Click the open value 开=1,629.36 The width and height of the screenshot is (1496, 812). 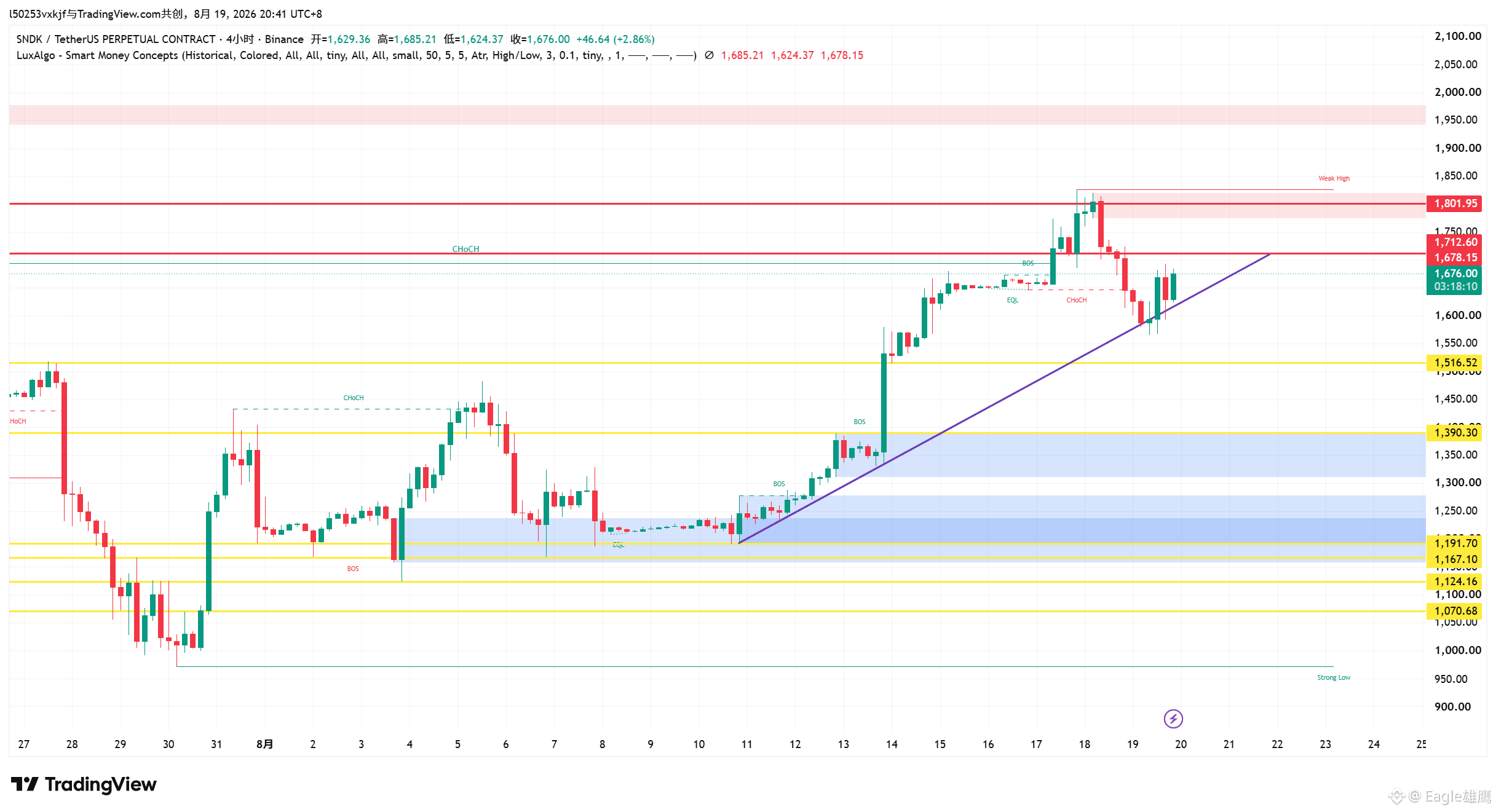341,39
